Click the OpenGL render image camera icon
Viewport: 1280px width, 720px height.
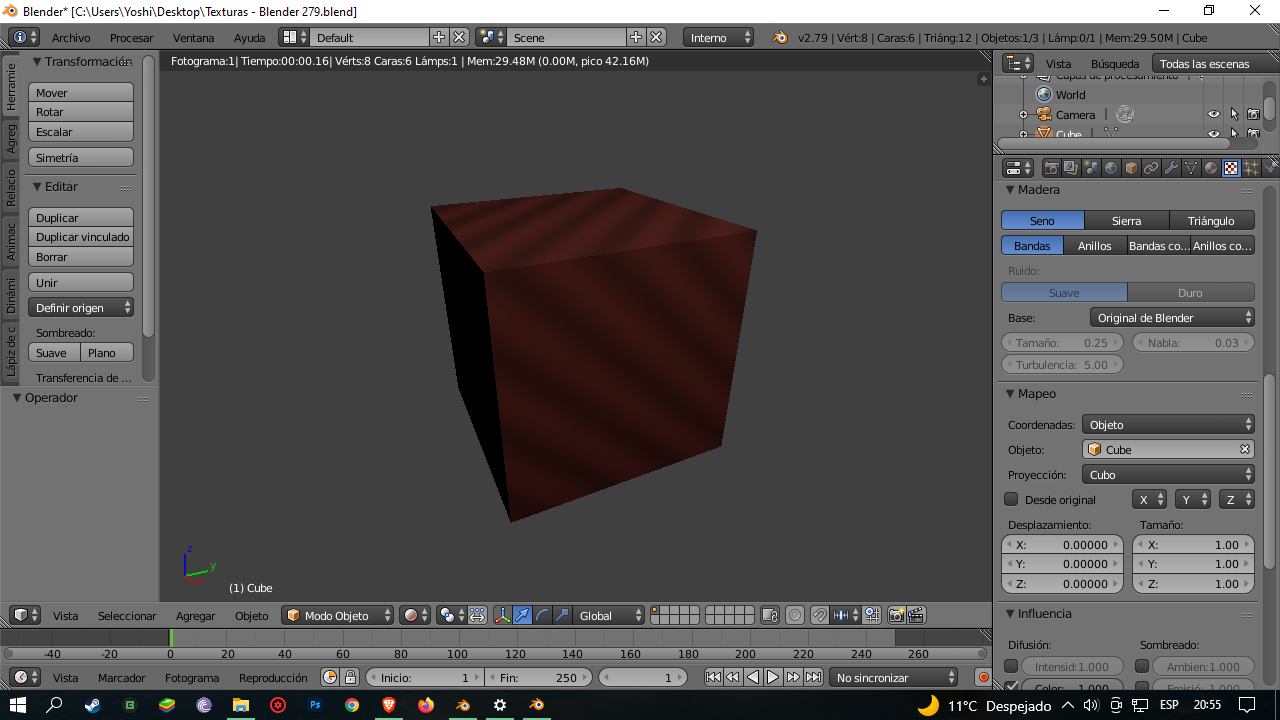897,616
